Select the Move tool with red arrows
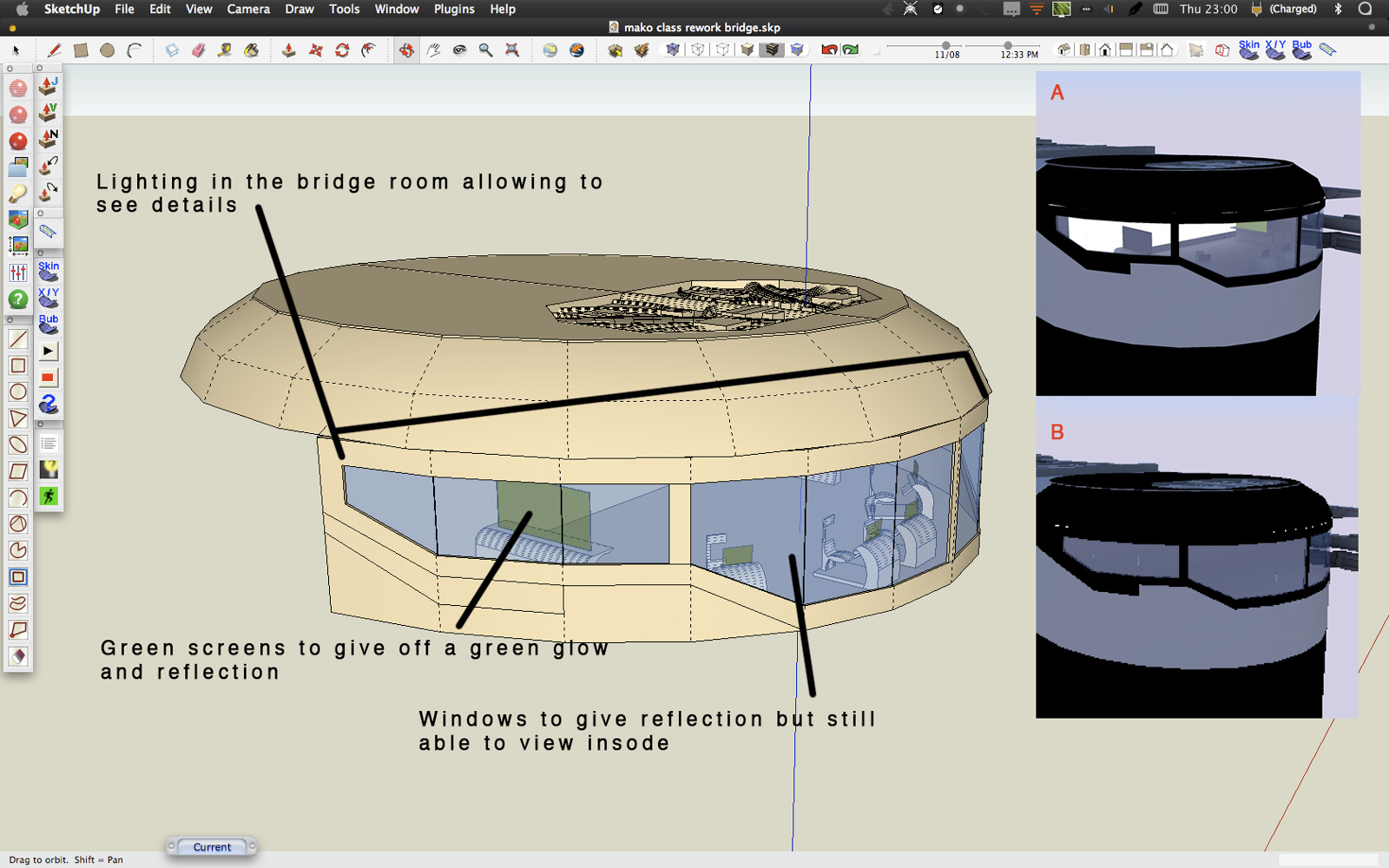This screenshot has height=868, width=1389. (x=316, y=50)
